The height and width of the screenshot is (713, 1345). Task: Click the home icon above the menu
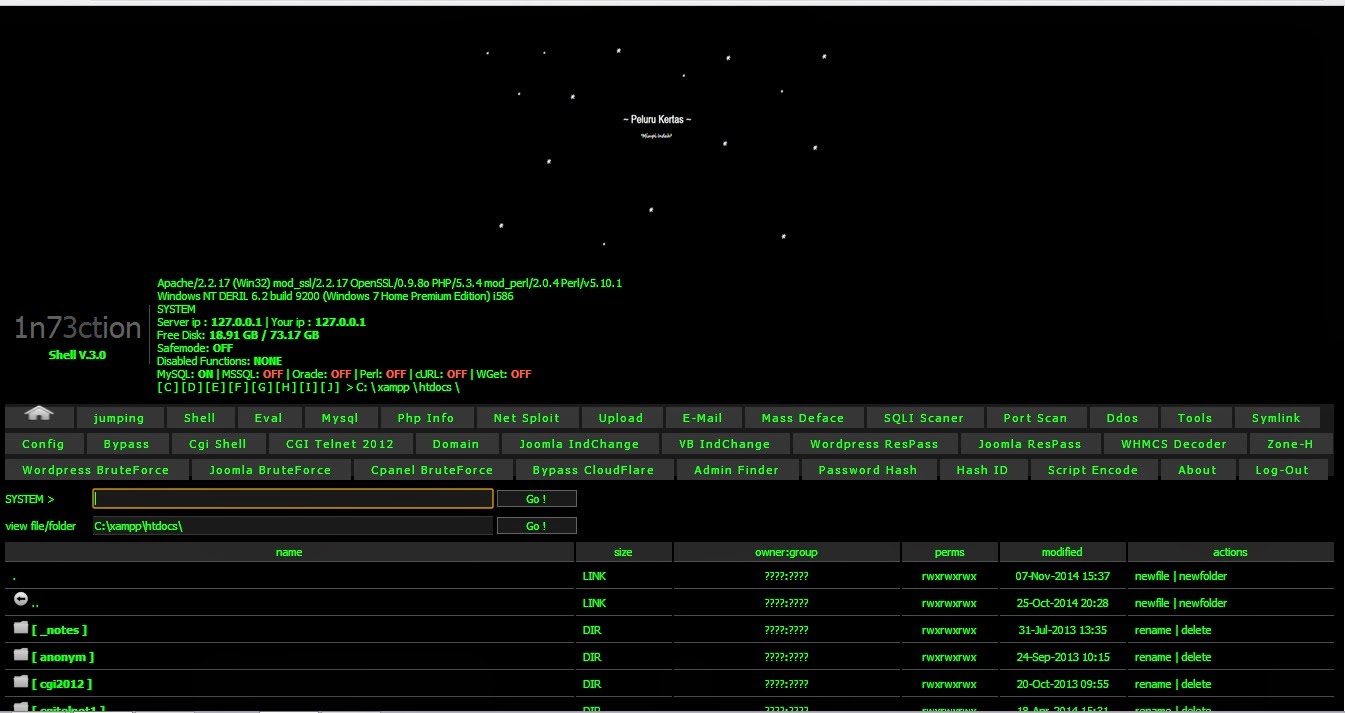click(38, 413)
